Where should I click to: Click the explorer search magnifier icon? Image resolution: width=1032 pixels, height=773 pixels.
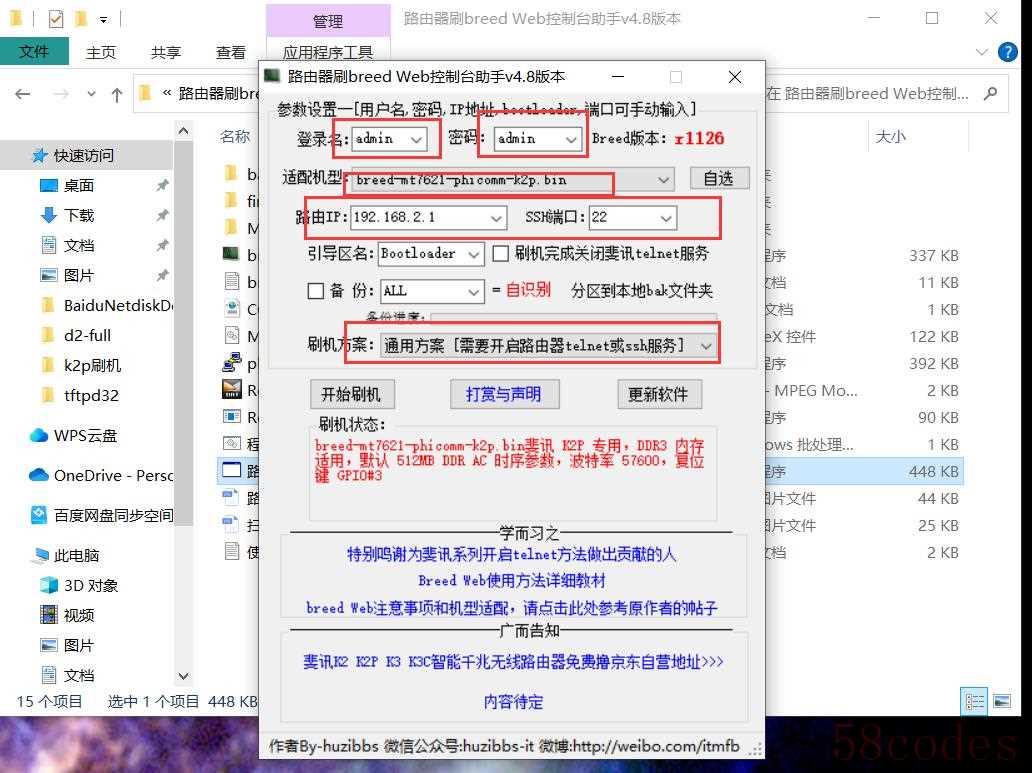990,94
